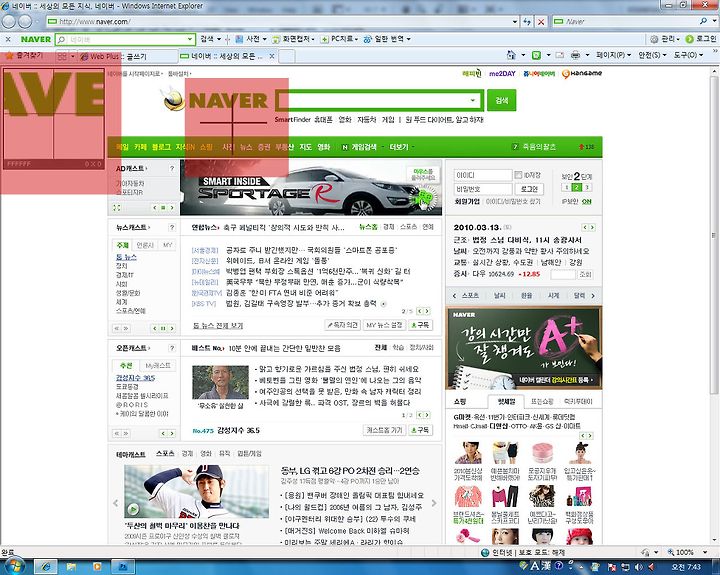The height and width of the screenshot is (575, 720).
Task: Click the PC치료 toolbar icon
Action: click(x=324, y=39)
